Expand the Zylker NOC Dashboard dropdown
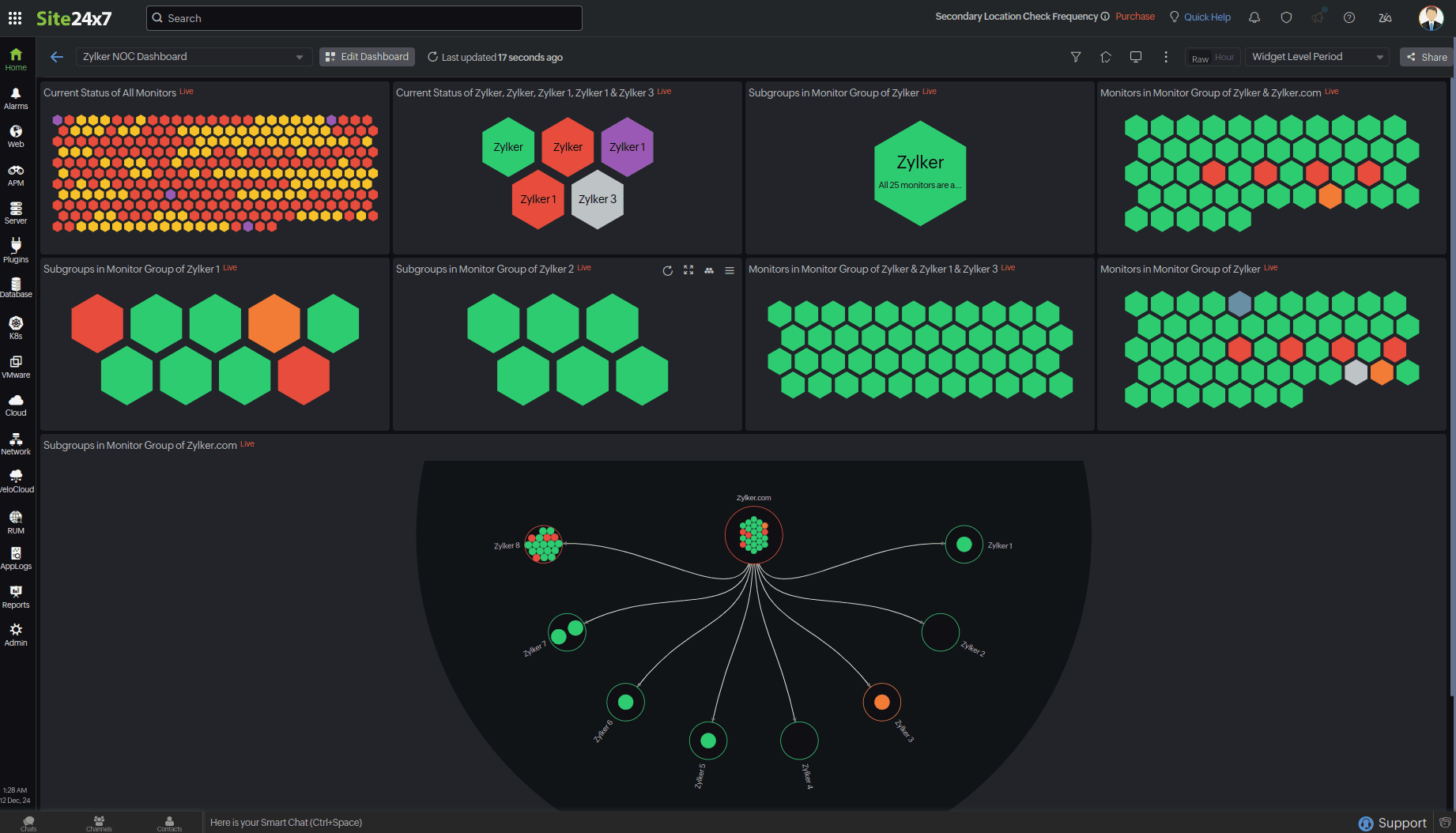The height and width of the screenshot is (833, 1456). click(194, 57)
